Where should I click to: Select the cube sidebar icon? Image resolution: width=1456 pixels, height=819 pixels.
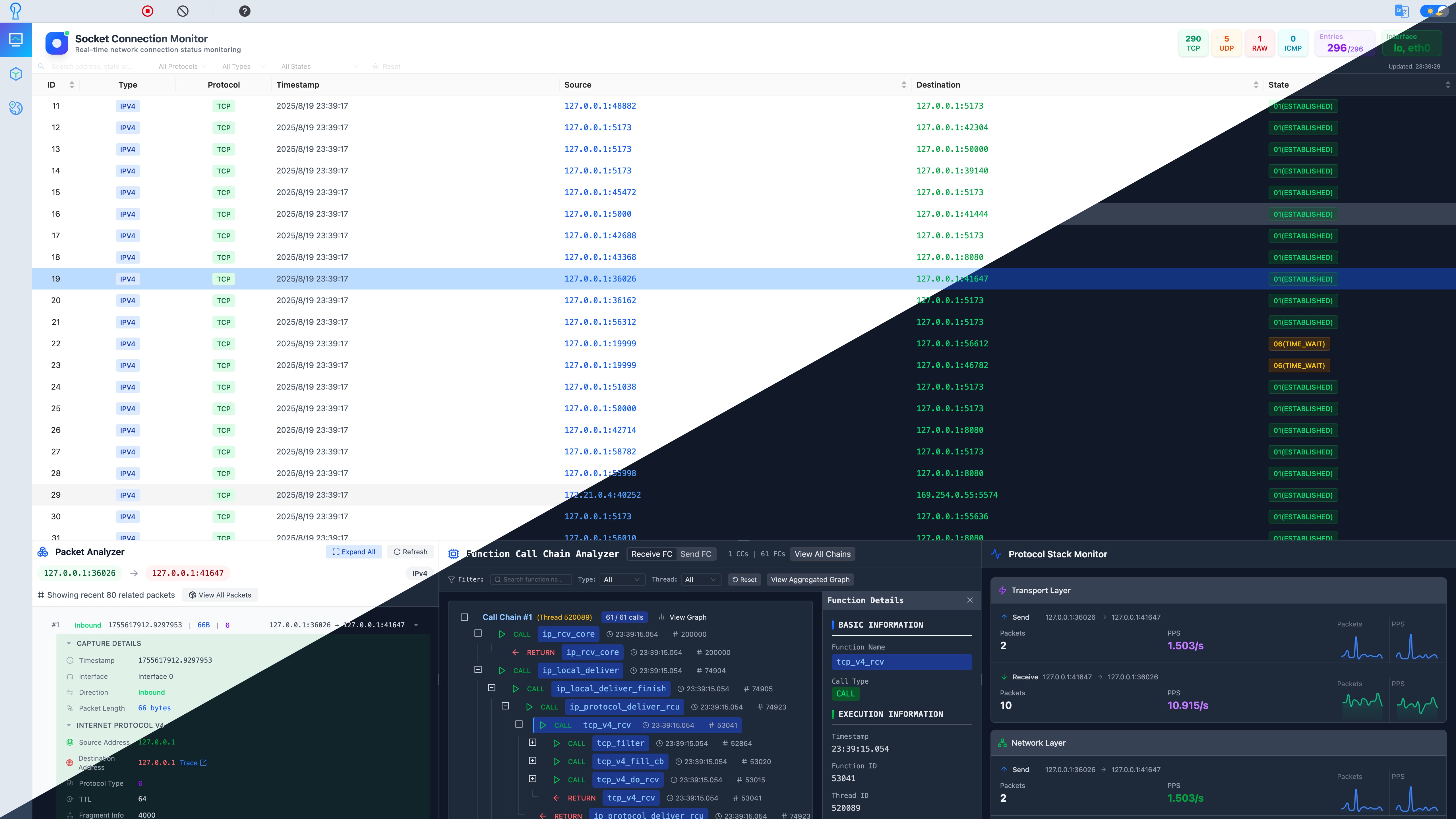(16, 74)
